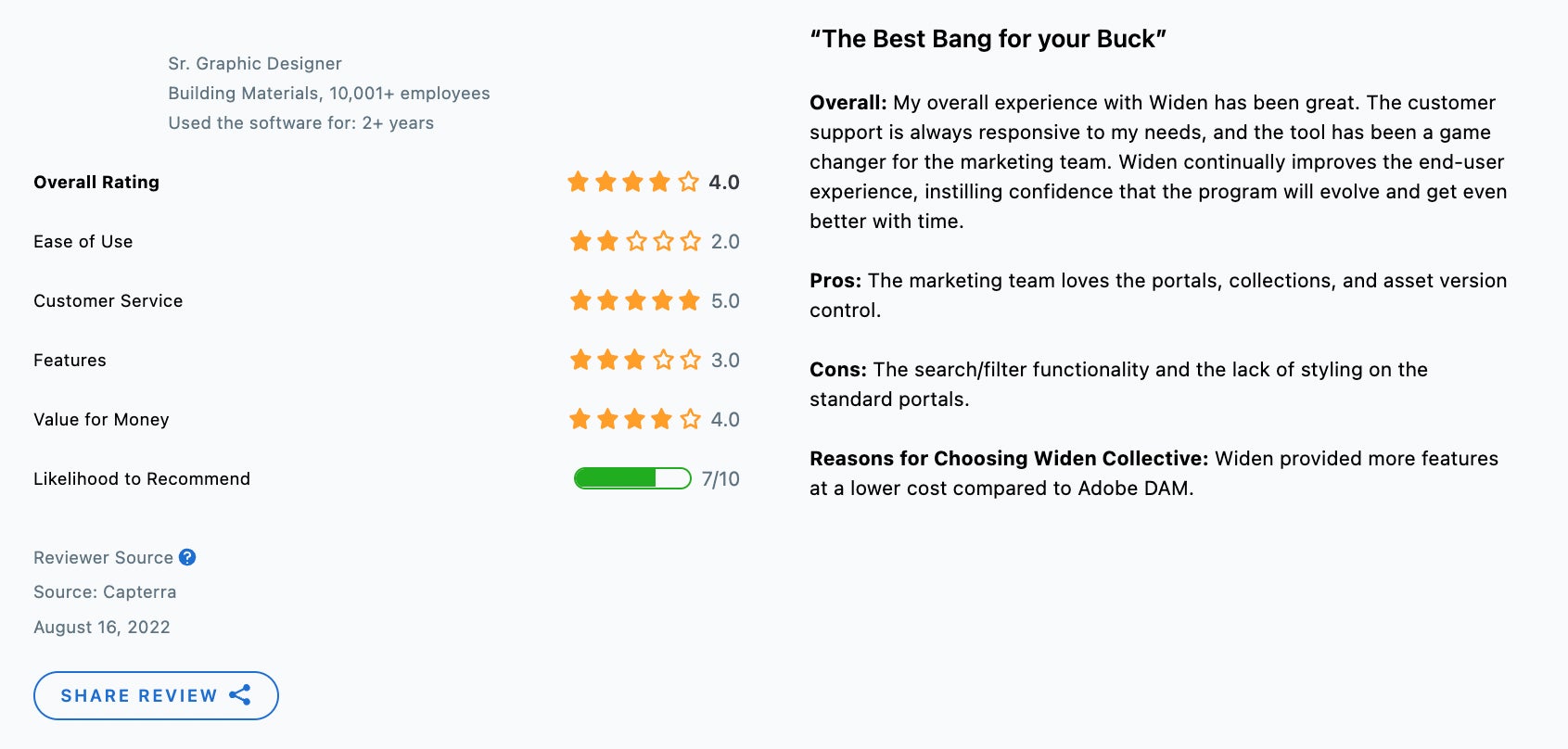
Task: Select the first star of Ease of Use
Action: [580, 241]
